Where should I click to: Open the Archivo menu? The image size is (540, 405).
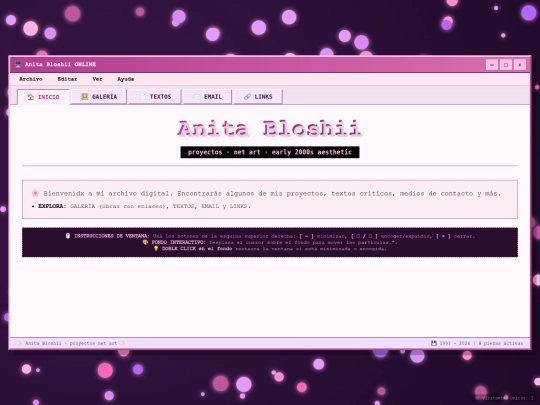[31, 79]
